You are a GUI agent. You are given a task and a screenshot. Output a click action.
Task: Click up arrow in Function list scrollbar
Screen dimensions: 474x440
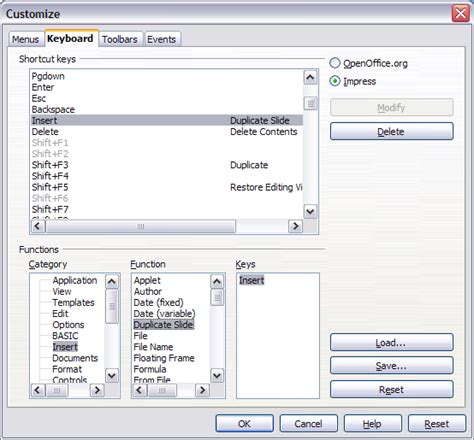217,282
